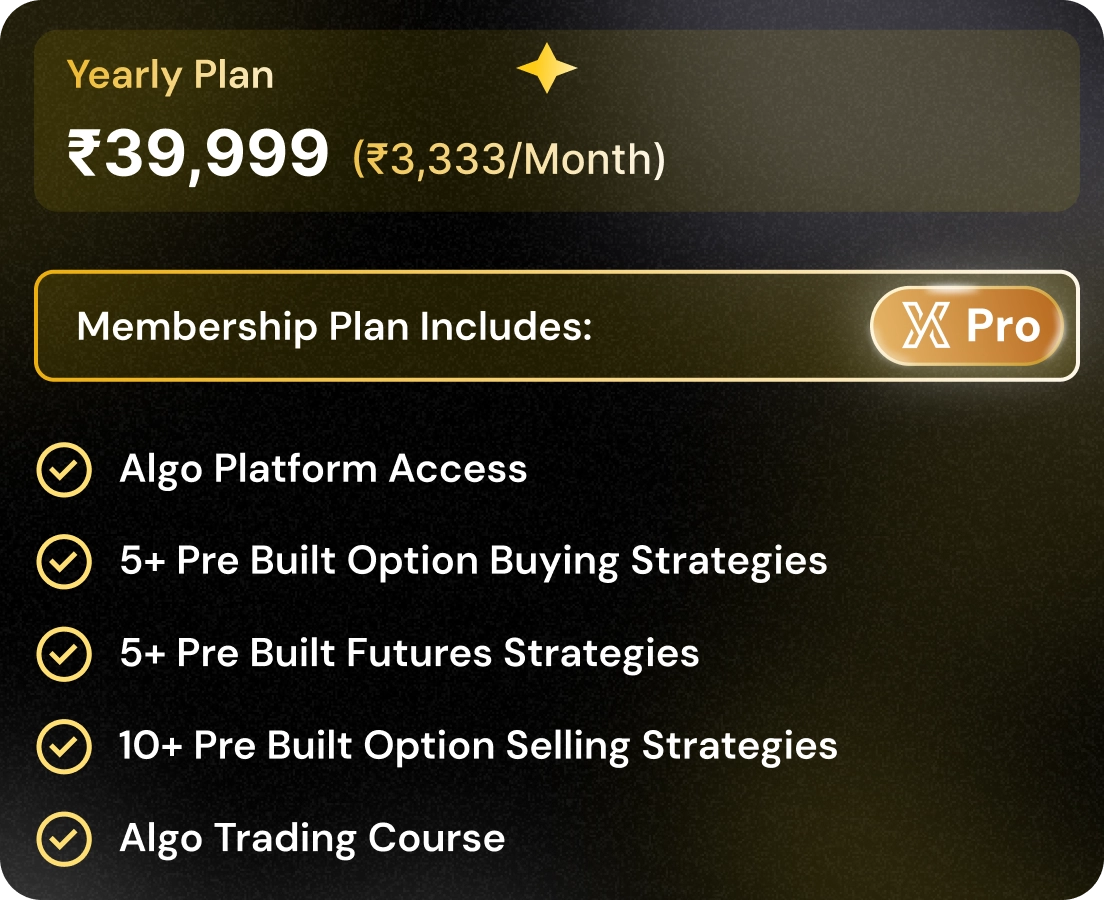Click the checkmark beside Algo Trading Course
Image resolution: width=1104 pixels, height=900 pixels.
tap(64, 838)
